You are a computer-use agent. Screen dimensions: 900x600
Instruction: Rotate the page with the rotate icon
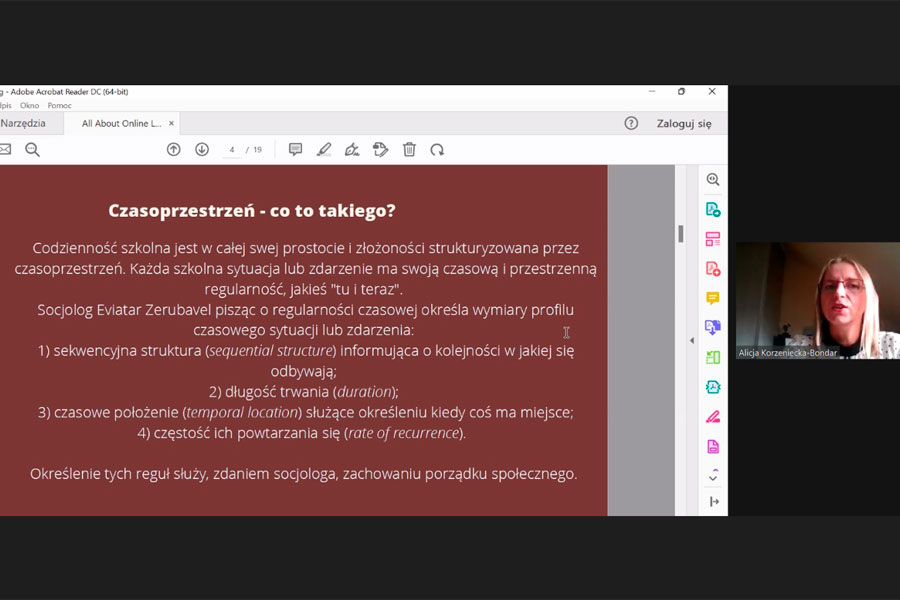tap(437, 150)
